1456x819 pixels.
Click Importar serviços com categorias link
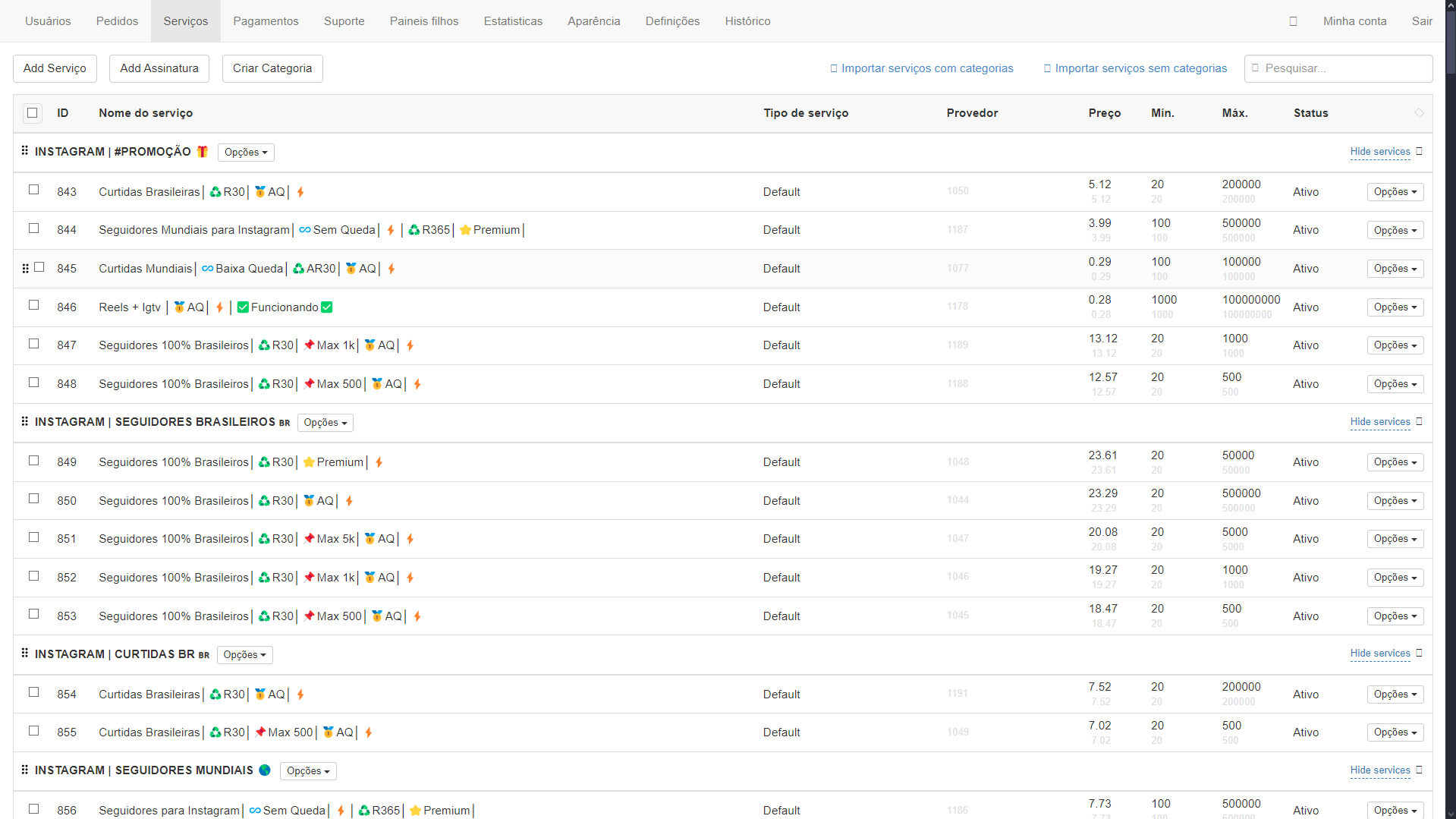tap(926, 68)
